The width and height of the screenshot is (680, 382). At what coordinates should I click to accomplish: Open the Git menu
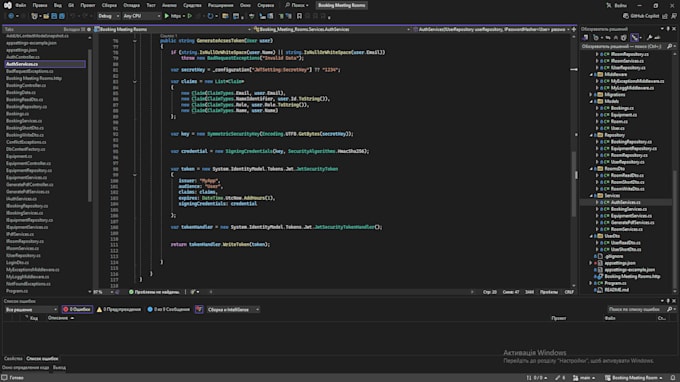pyautogui.click(x=71, y=5)
